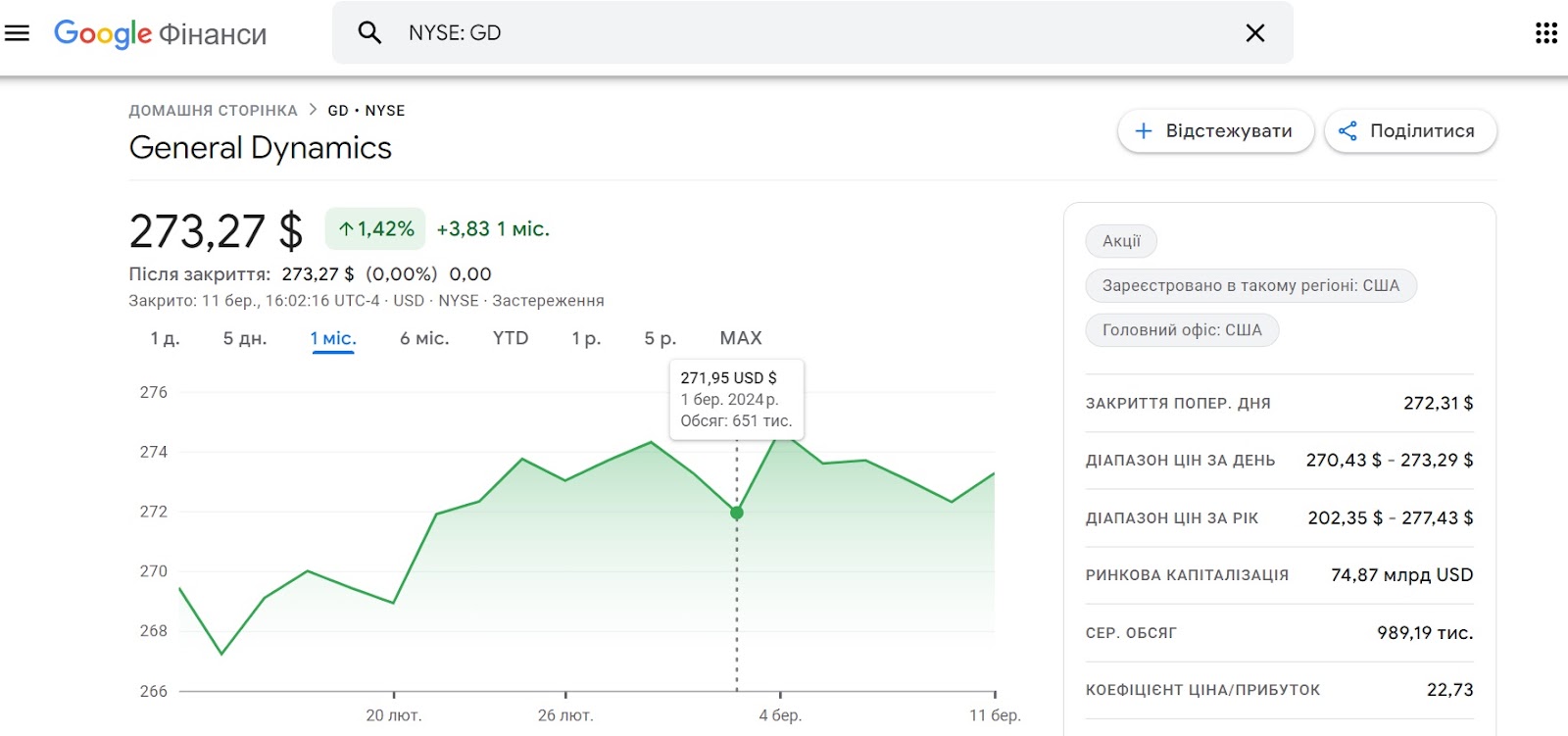Open the Google apps grid
1568x736 pixels.
[1545, 33]
